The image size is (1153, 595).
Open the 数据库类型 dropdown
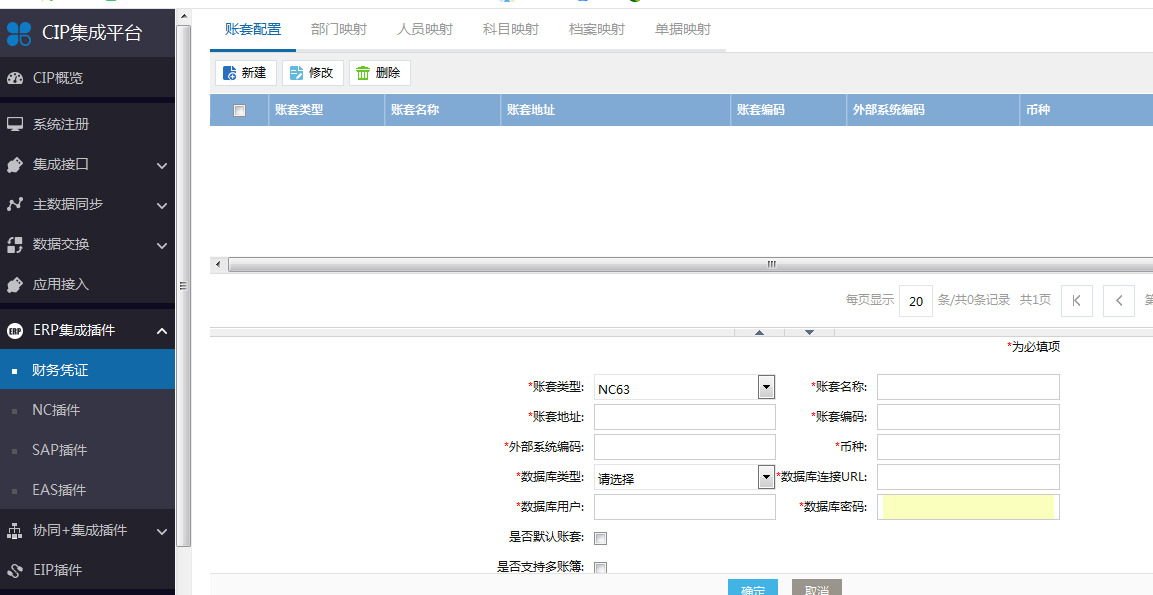click(x=766, y=477)
